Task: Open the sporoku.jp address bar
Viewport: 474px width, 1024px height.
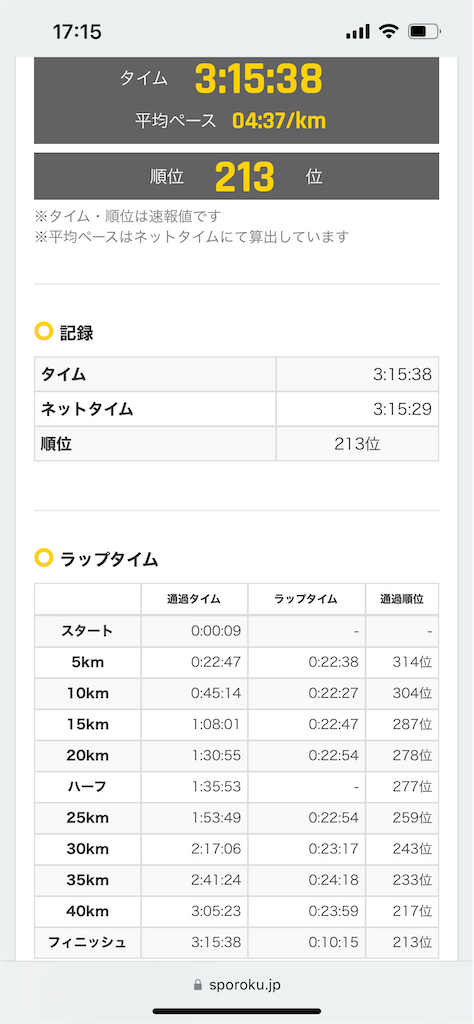Action: coord(237,985)
